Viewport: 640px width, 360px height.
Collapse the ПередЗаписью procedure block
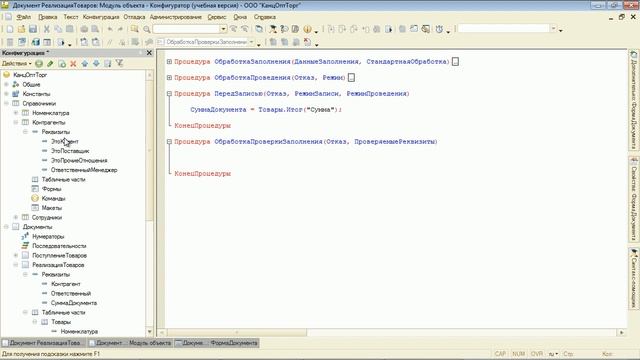coord(169,93)
